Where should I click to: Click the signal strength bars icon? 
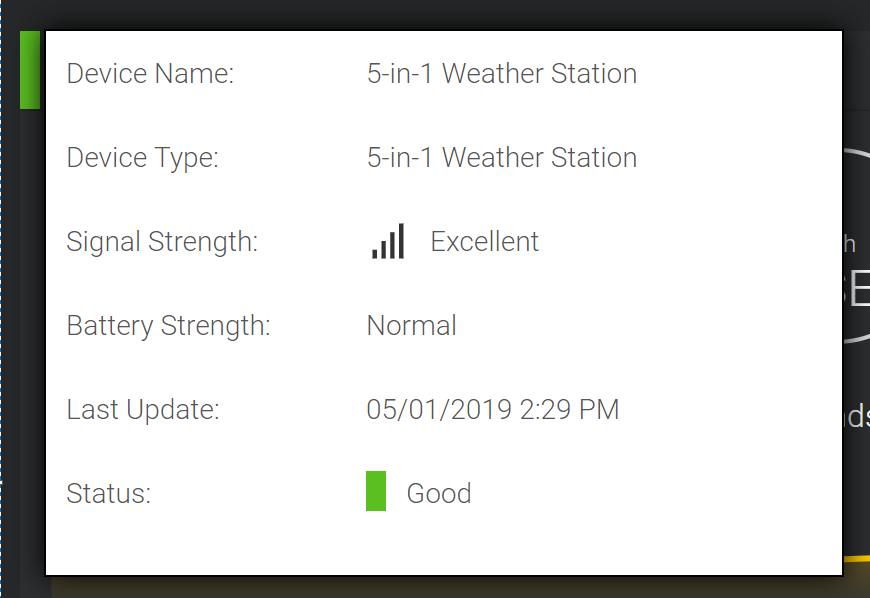click(x=388, y=241)
